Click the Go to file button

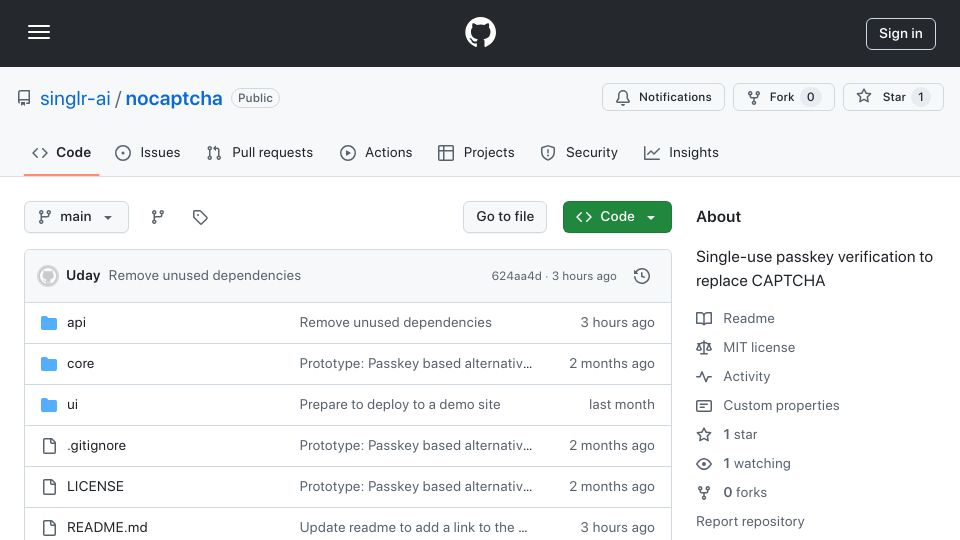point(505,217)
